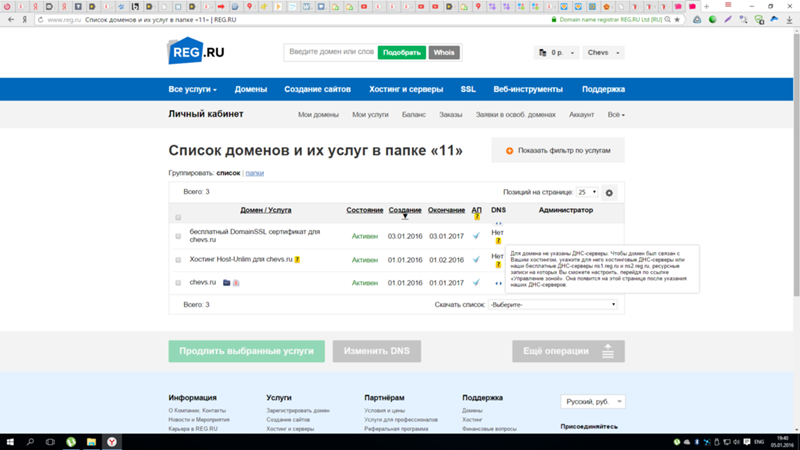Image resolution: width=800 pixels, height=450 pixels.
Task: Open Task View on taskbar
Action: click(50, 442)
